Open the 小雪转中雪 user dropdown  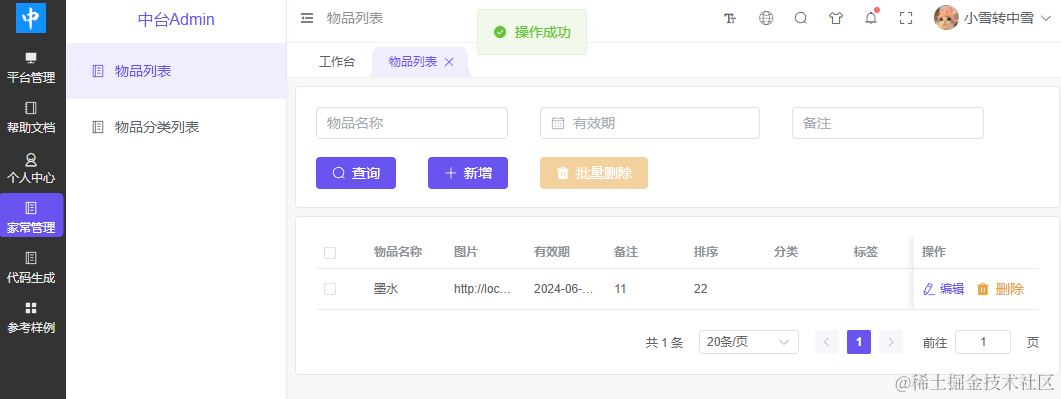click(992, 18)
